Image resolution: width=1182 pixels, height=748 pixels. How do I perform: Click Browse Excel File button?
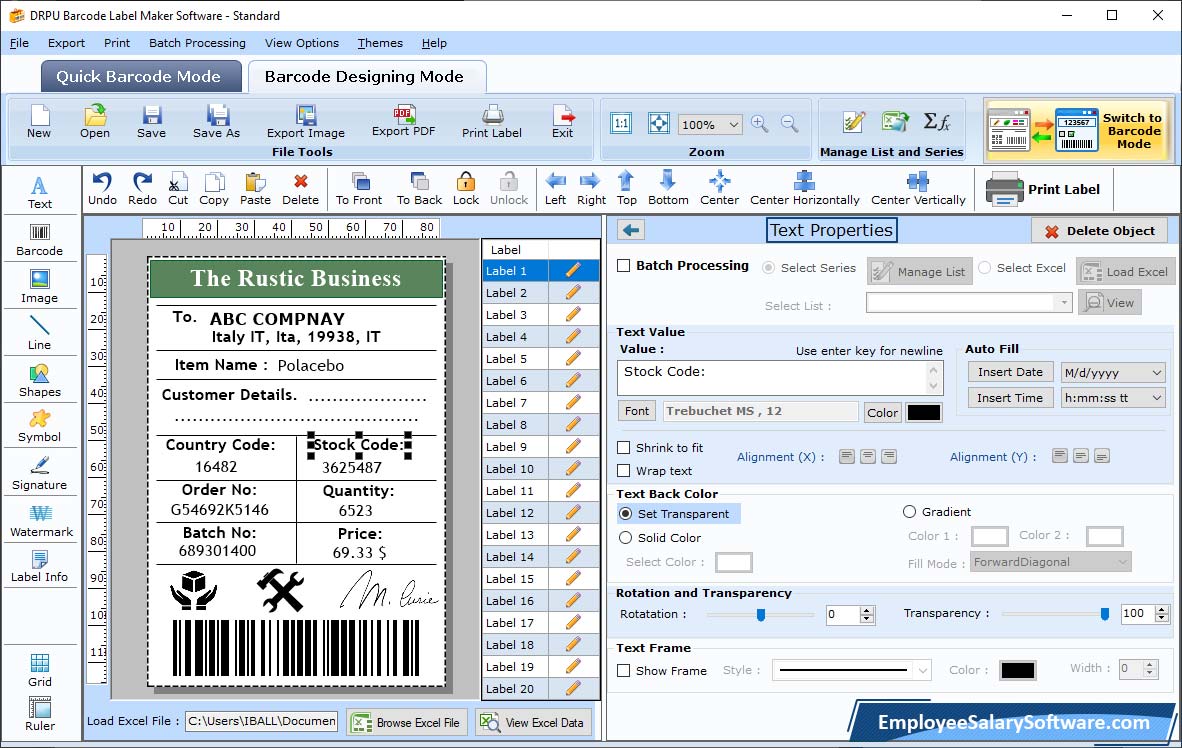(407, 722)
